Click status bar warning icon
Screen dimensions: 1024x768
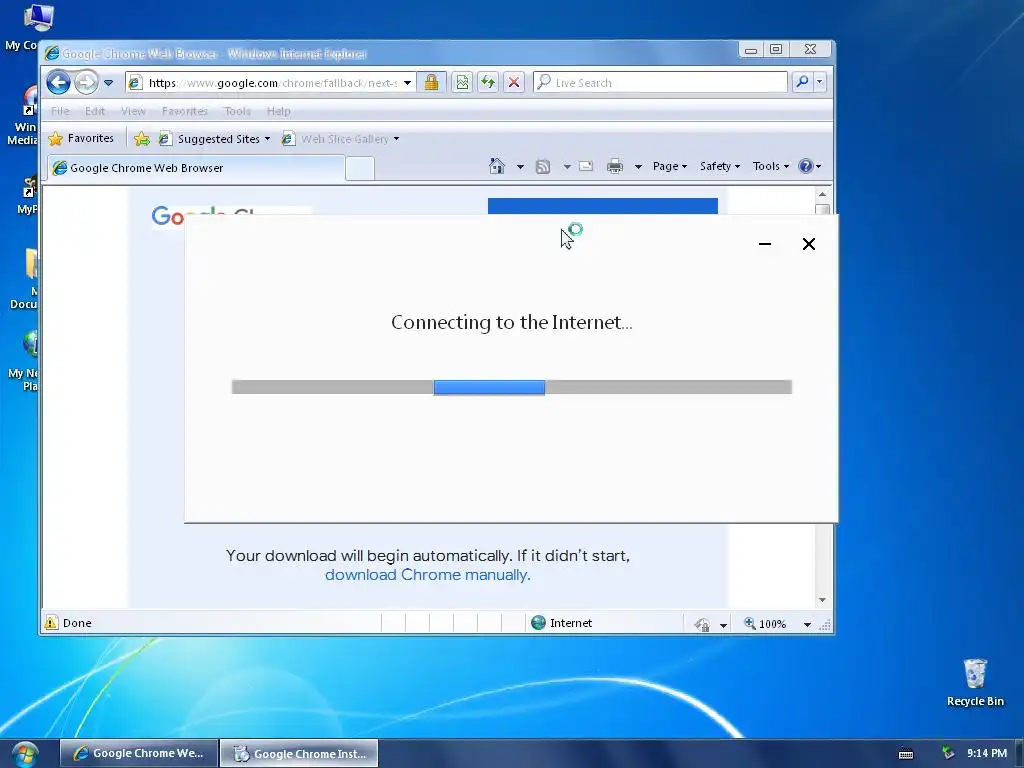51,623
